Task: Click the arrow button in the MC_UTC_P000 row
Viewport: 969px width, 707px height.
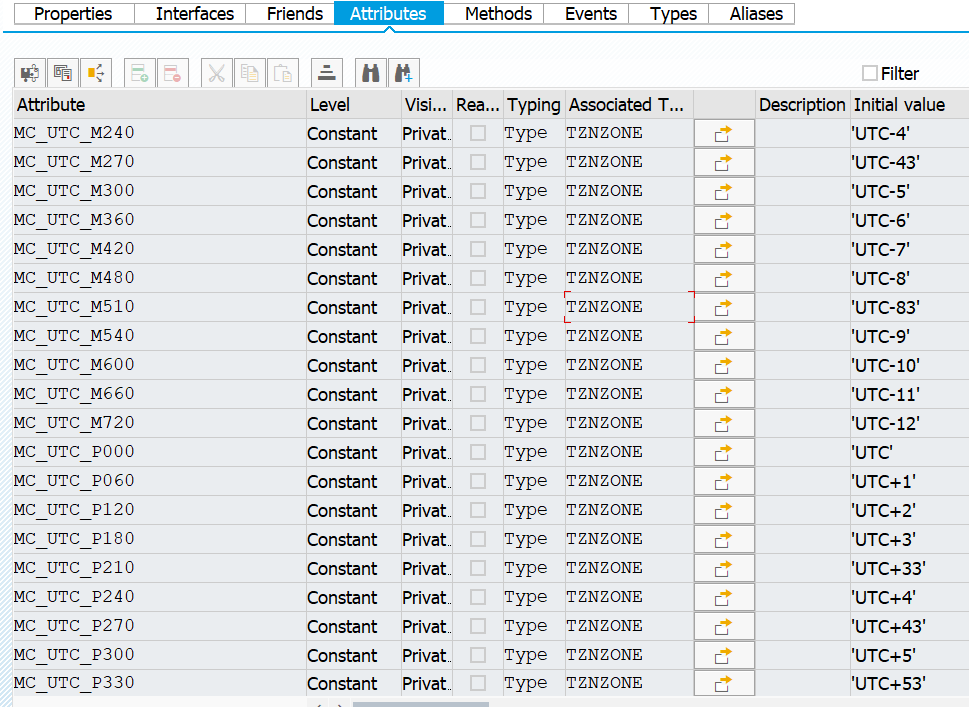Action: click(724, 452)
